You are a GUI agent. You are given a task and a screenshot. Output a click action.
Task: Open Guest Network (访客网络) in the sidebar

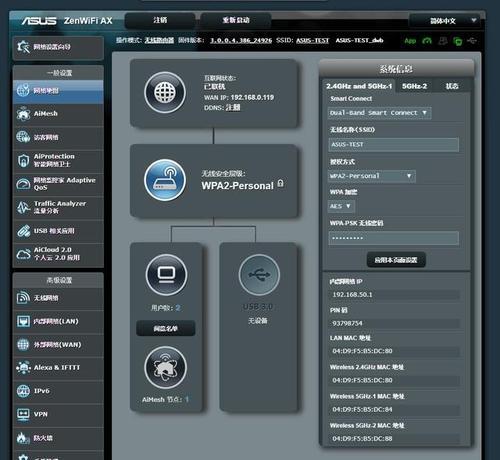point(58,137)
